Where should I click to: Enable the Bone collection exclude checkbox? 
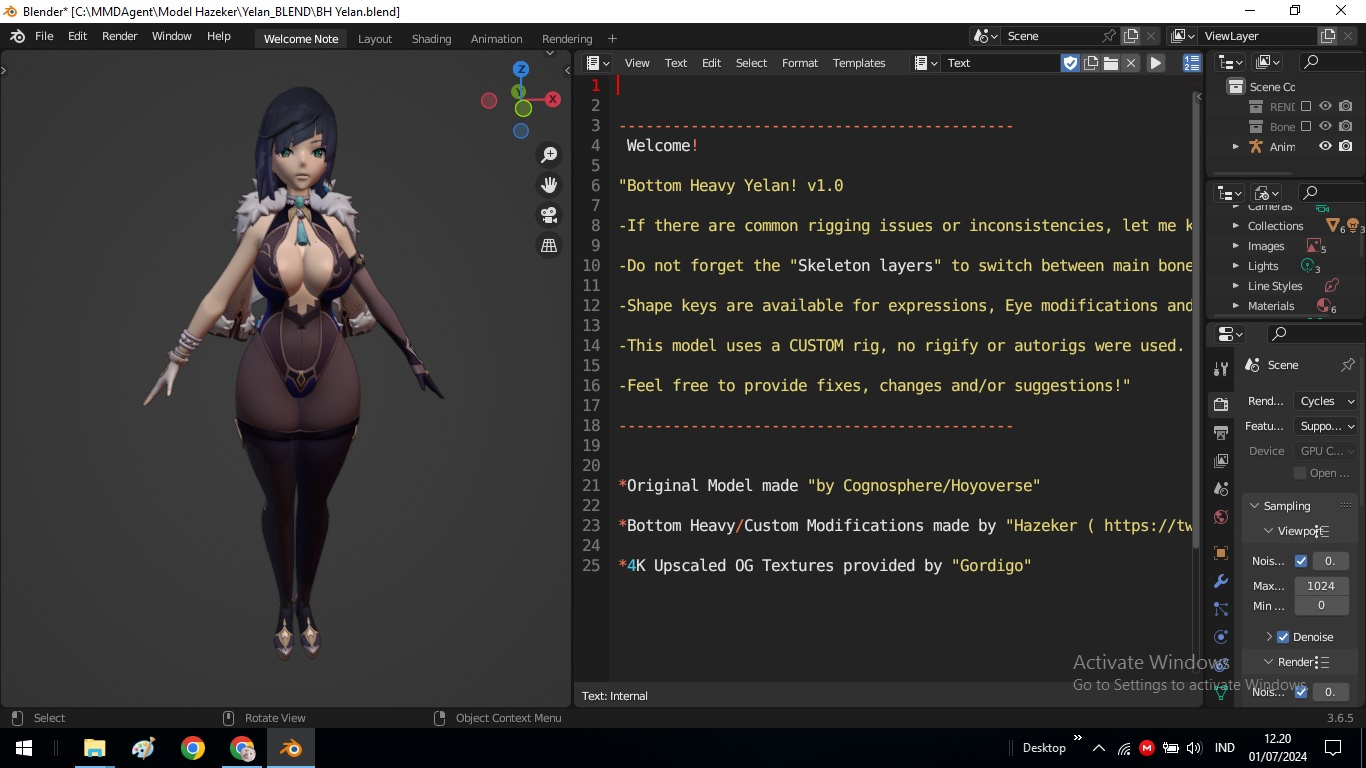coord(1306,126)
